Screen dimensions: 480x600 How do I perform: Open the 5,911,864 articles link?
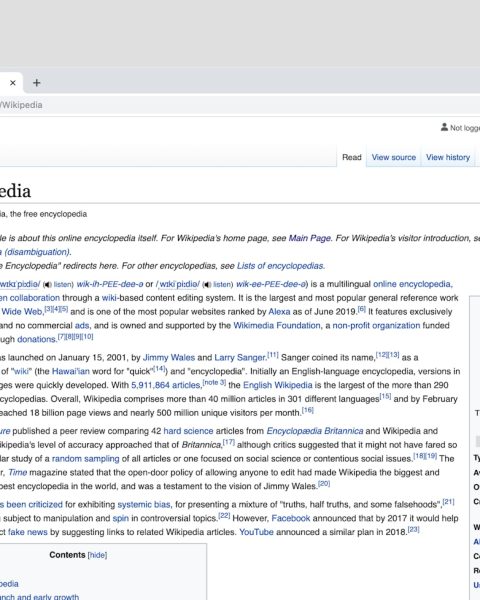[x=166, y=385]
